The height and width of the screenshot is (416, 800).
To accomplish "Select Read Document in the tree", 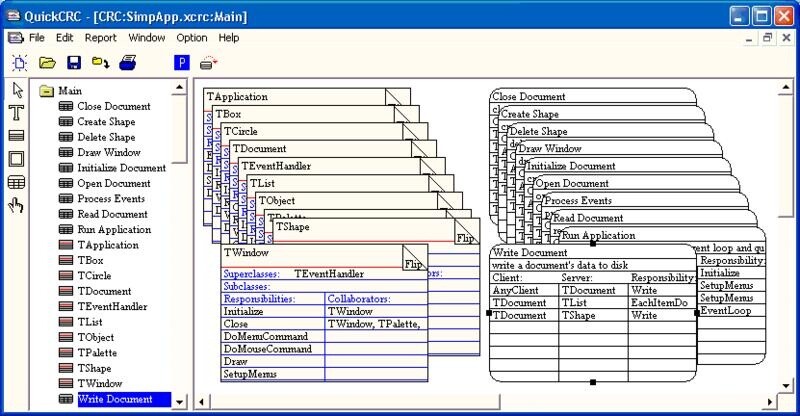I will point(112,214).
